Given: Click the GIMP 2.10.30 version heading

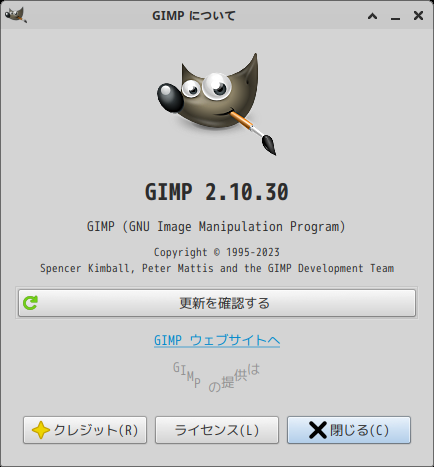Looking at the screenshot, I should click(217, 192).
